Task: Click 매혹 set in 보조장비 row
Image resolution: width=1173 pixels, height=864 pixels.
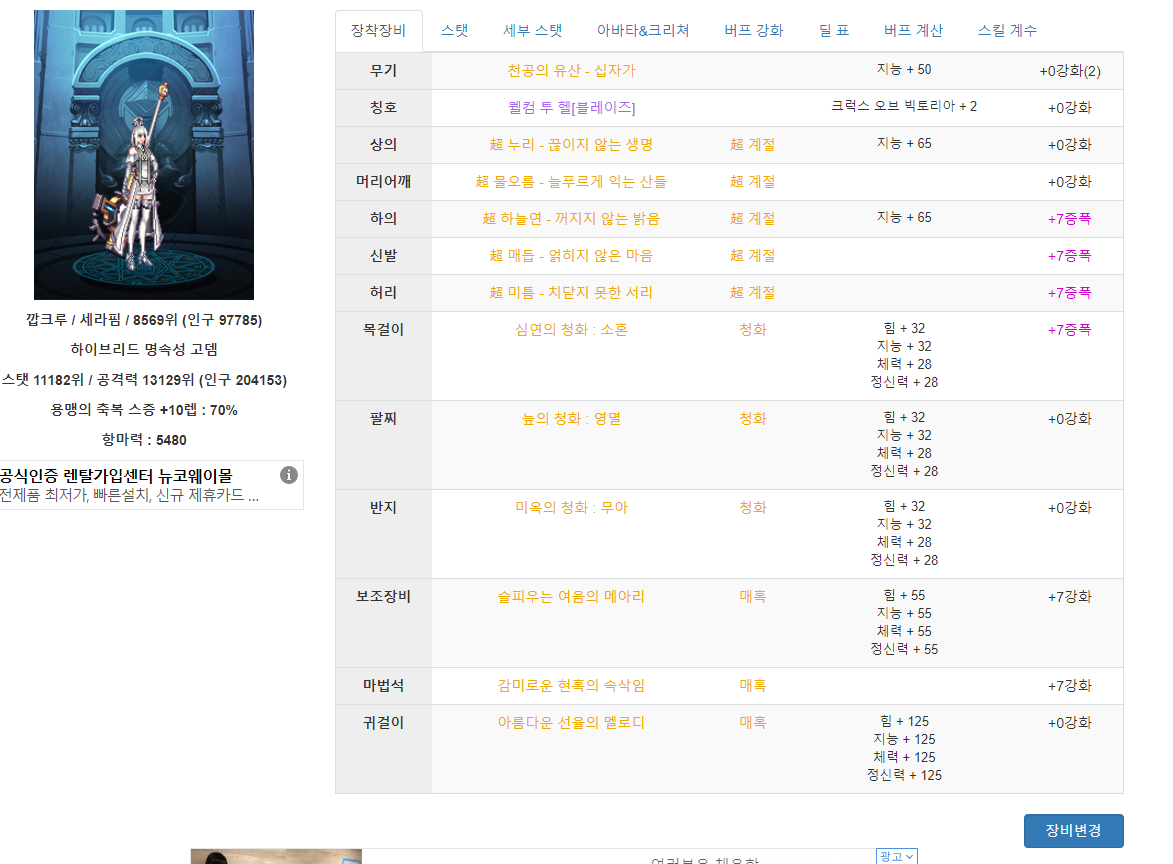Action: (753, 597)
